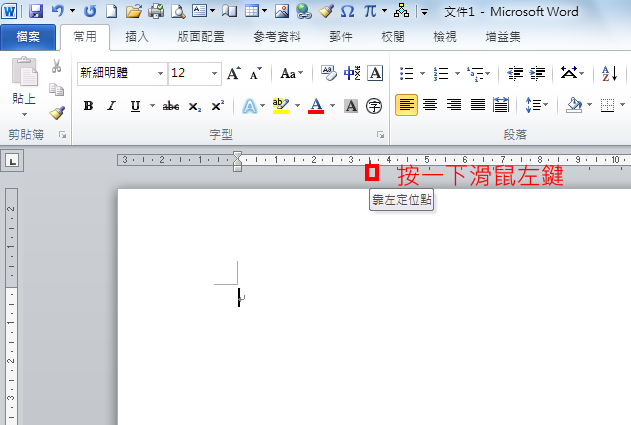The image size is (631, 425).
Task: Click the red font color A button
Action: pyautogui.click(x=316, y=105)
